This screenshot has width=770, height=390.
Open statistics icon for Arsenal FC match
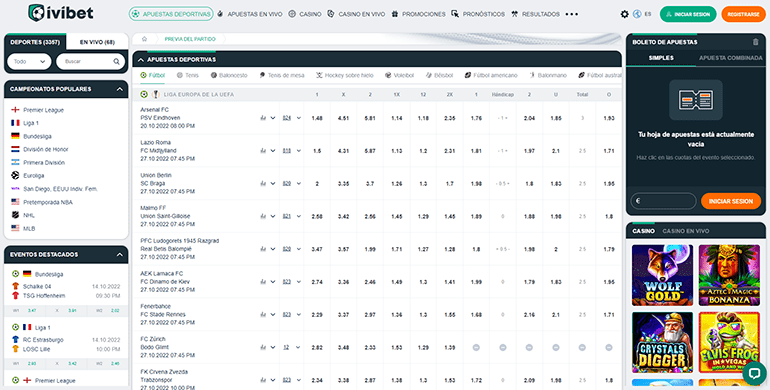263,118
